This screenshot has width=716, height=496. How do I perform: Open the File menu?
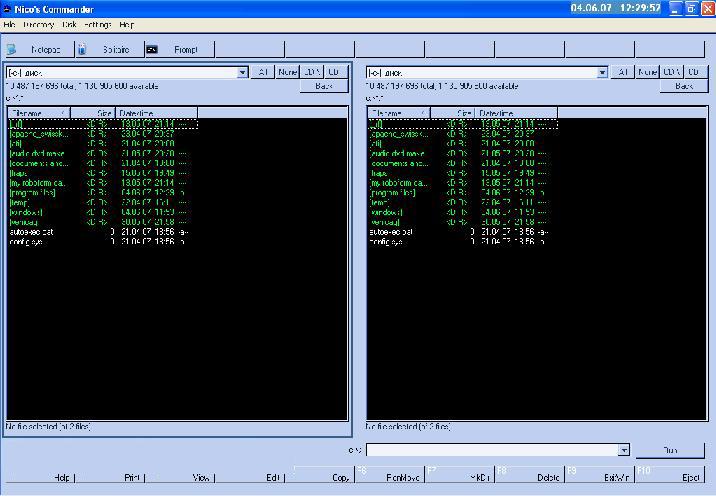pos(9,25)
